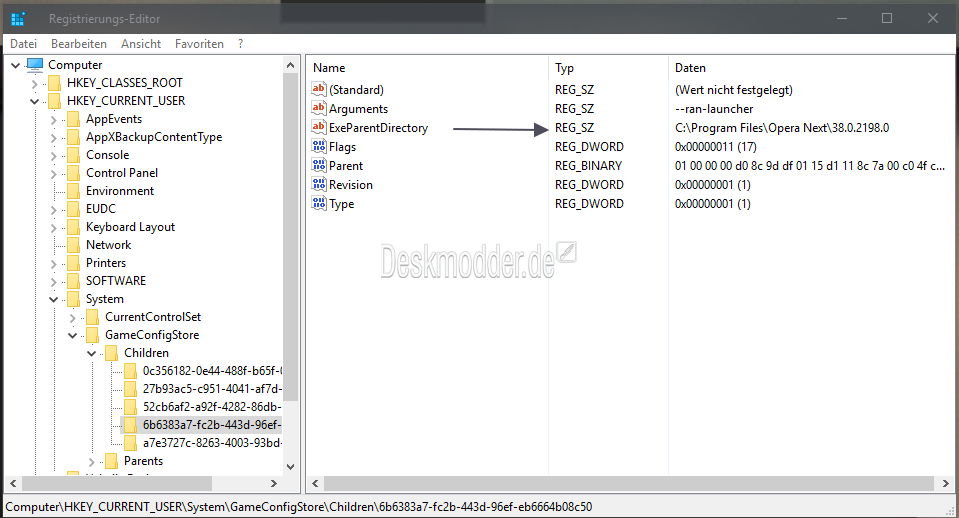Click the tree pane vertical scrollbar down arrow
Image resolution: width=959 pixels, height=518 pixels.
click(x=291, y=466)
